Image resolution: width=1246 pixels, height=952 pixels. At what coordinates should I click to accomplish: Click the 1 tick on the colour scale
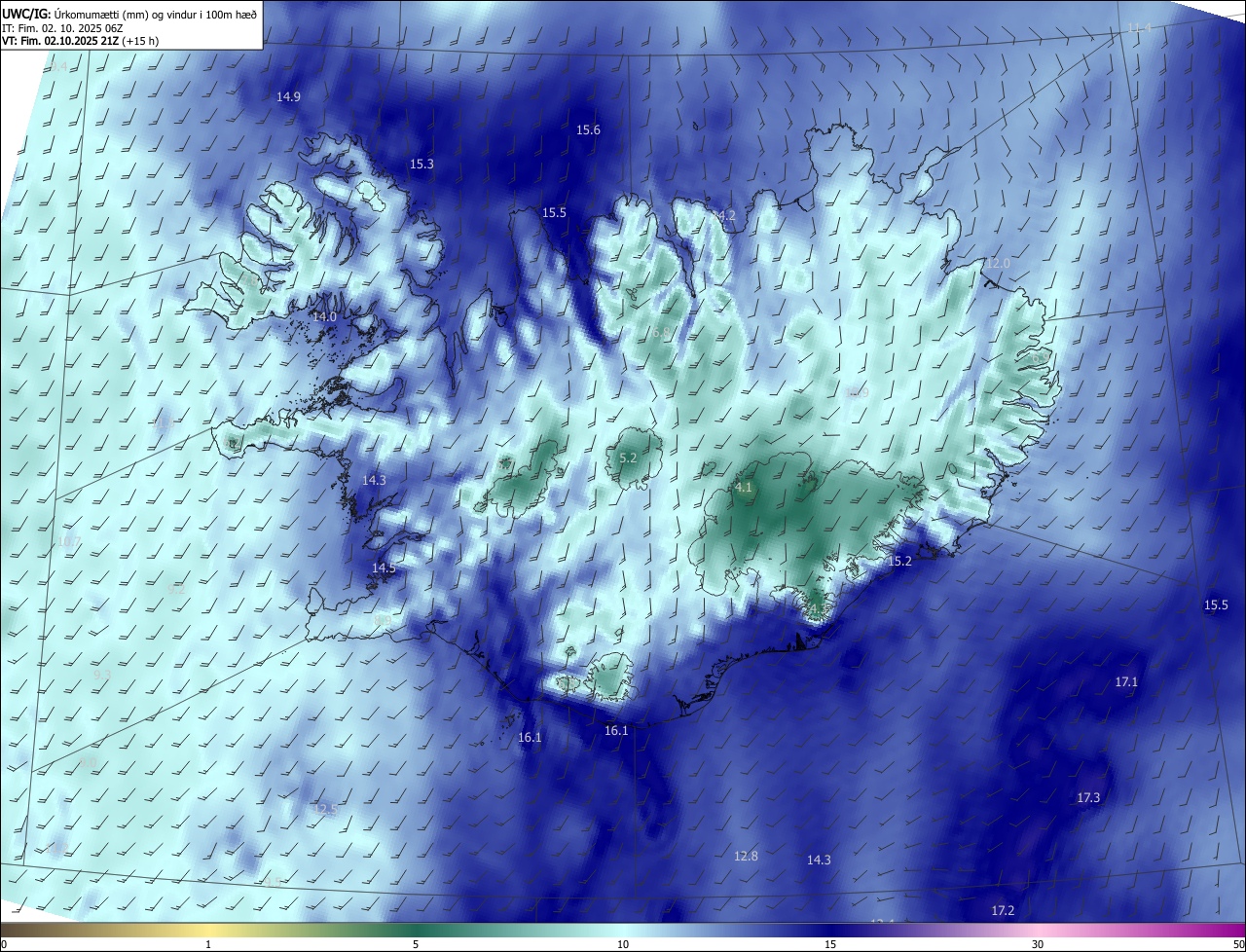tap(208, 944)
